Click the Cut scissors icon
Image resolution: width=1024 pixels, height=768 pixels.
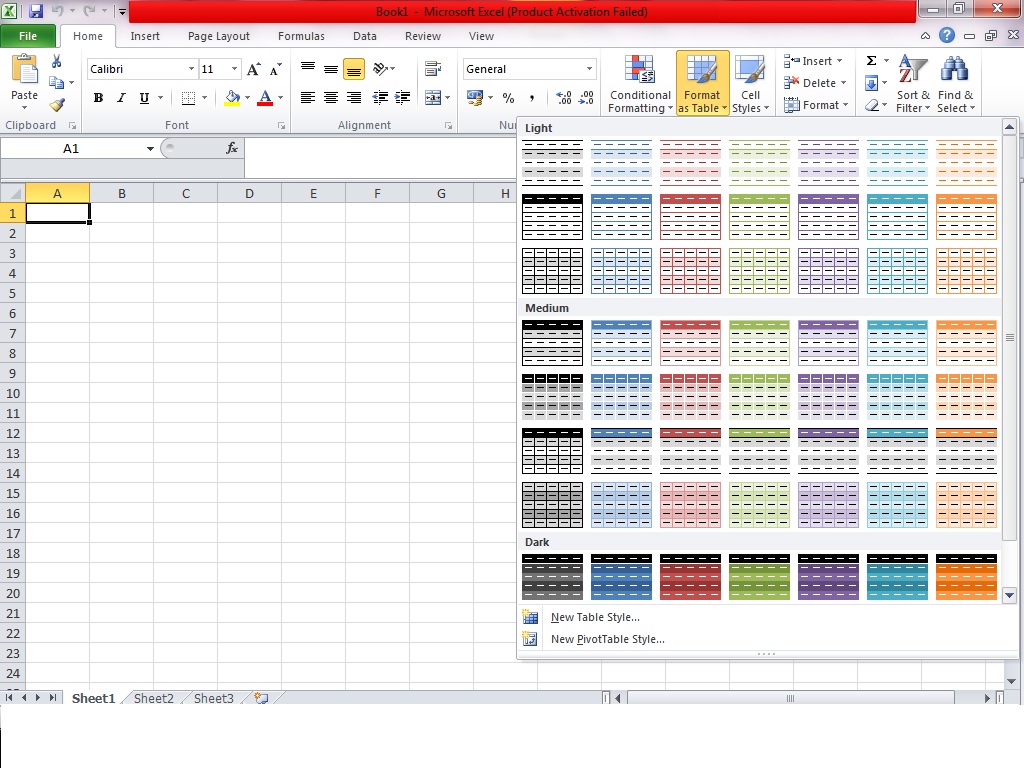pyautogui.click(x=57, y=61)
